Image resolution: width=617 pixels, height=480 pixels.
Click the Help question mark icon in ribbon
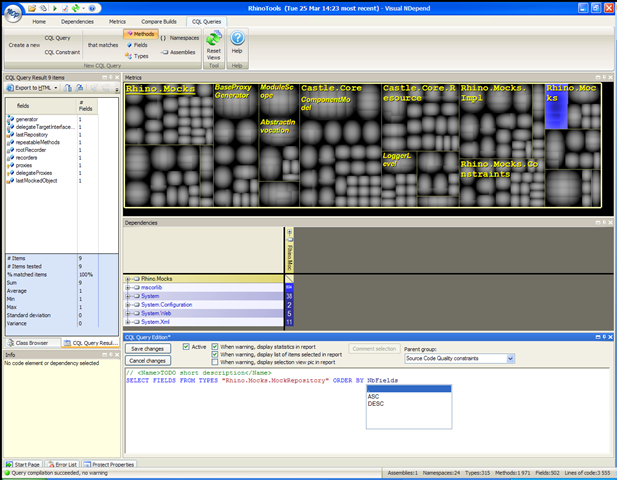pos(237,38)
